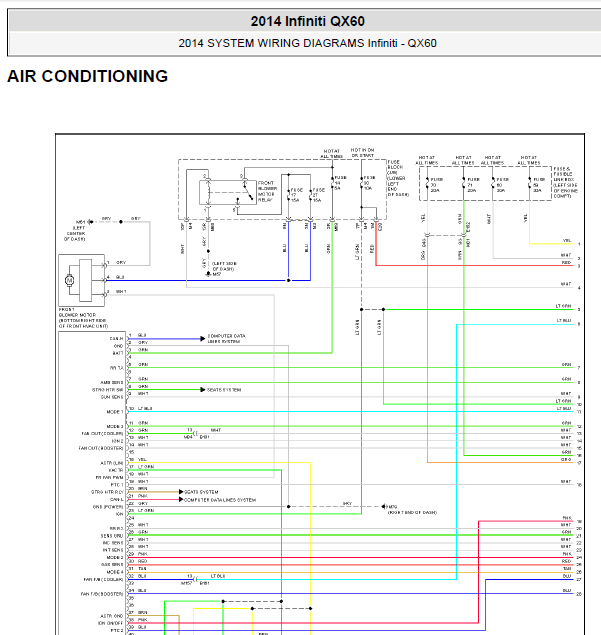601x635 pixels.
Task: Click the arrowhead on the STRG HTR SW wire
Action: [x=203, y=390]
